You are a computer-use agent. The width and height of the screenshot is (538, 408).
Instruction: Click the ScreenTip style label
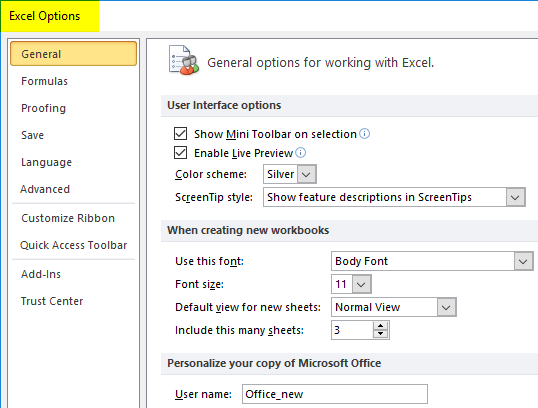point(214,197)
